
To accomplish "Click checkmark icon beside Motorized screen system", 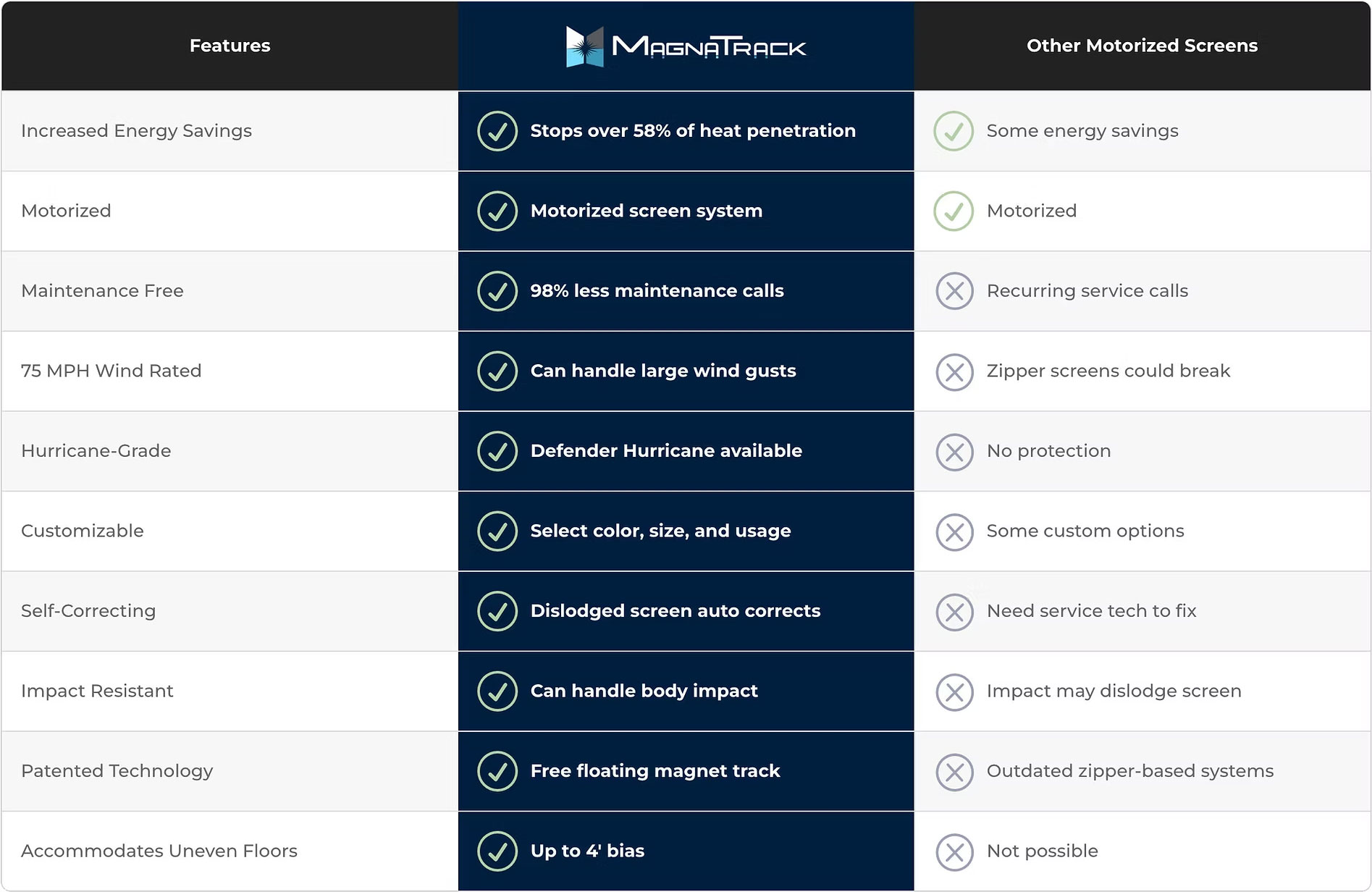I will (497, 211).
